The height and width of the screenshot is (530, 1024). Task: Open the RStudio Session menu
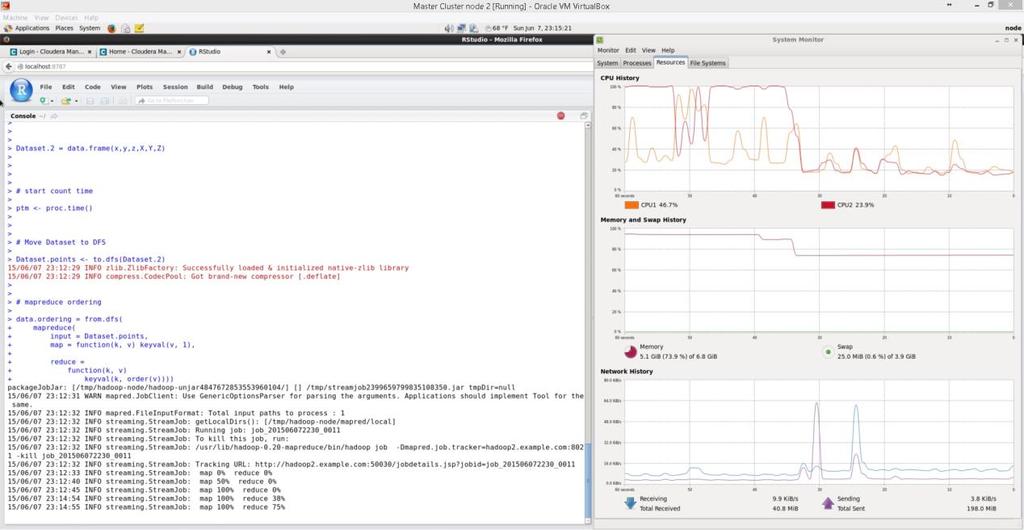175,87
